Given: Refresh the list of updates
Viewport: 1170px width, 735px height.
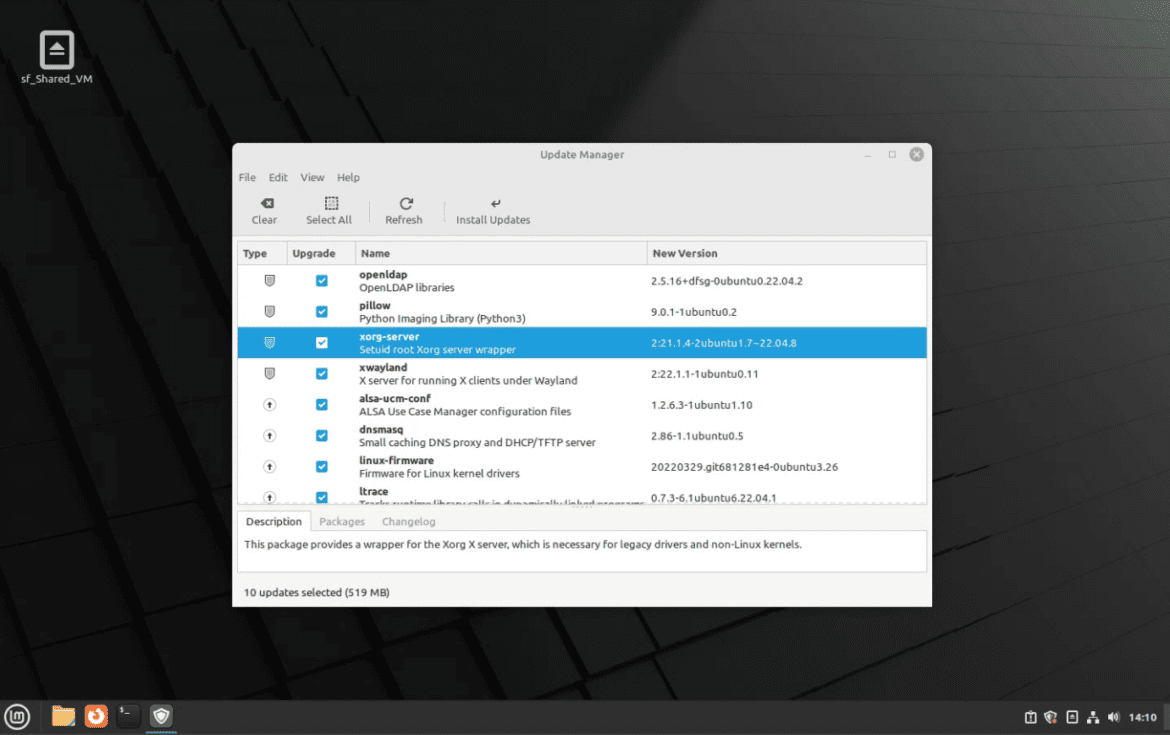Looking at the screenshot, I should 404,210.
